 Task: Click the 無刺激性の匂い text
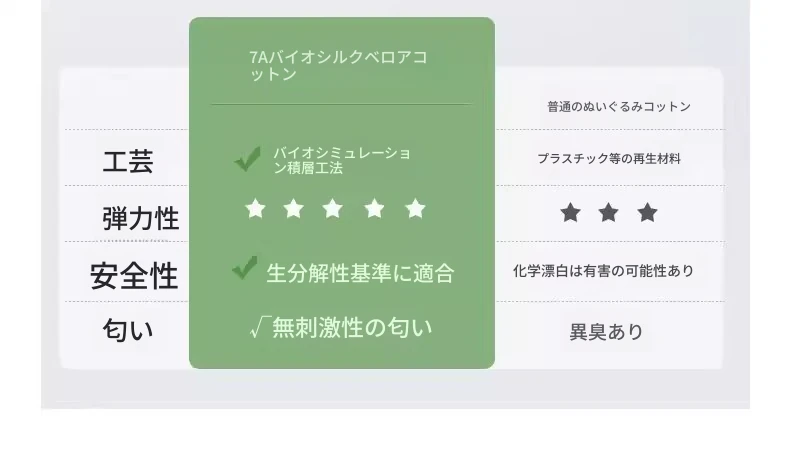coord(352,327)
